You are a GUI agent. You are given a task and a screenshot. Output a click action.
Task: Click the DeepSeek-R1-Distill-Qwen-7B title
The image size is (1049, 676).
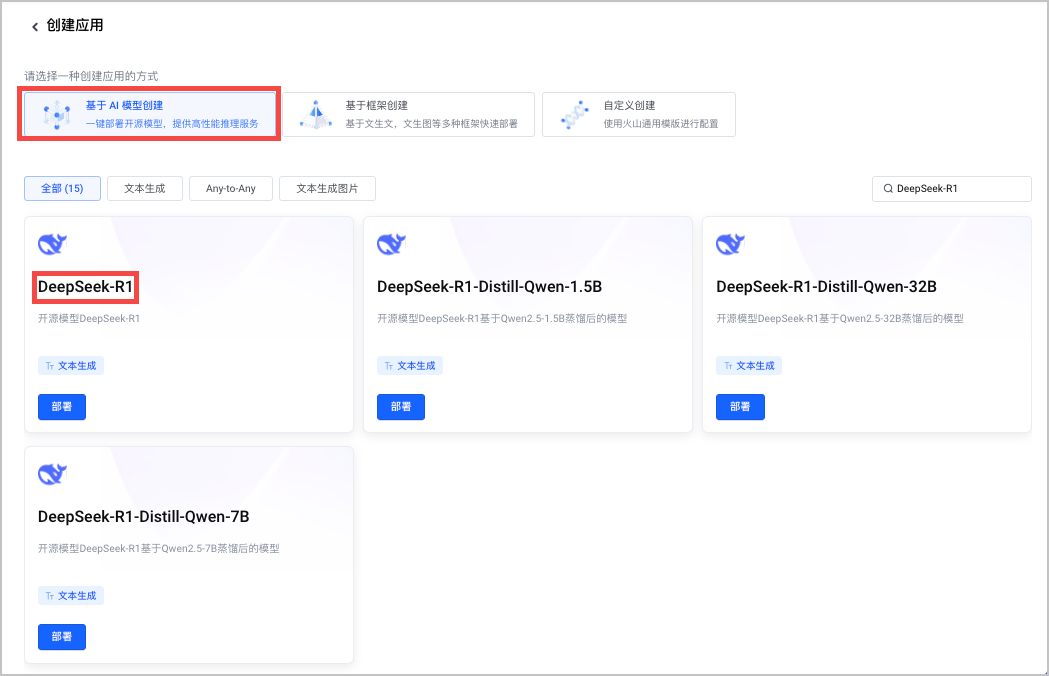144,517
